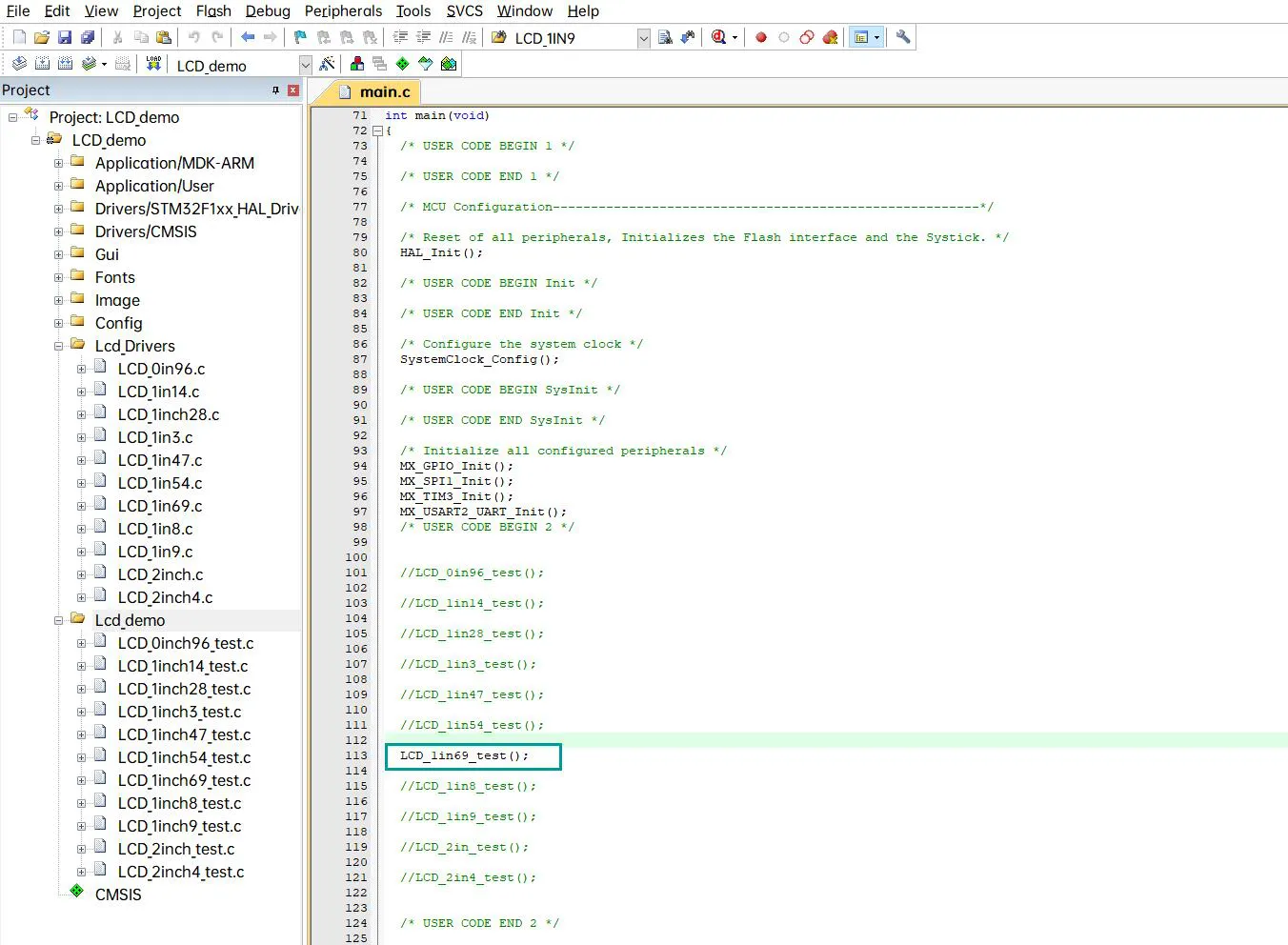Open the Flash menu
The image size is (1288, 945).
213,11
